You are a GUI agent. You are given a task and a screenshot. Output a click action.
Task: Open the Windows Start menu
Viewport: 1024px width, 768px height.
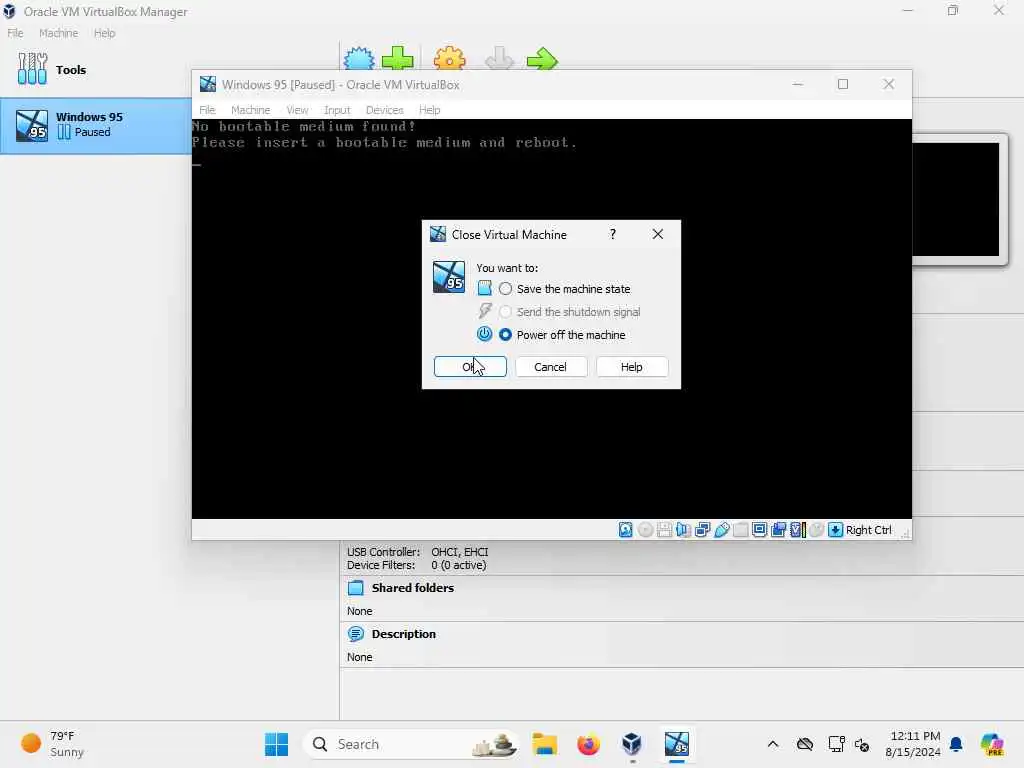(276, 744)
